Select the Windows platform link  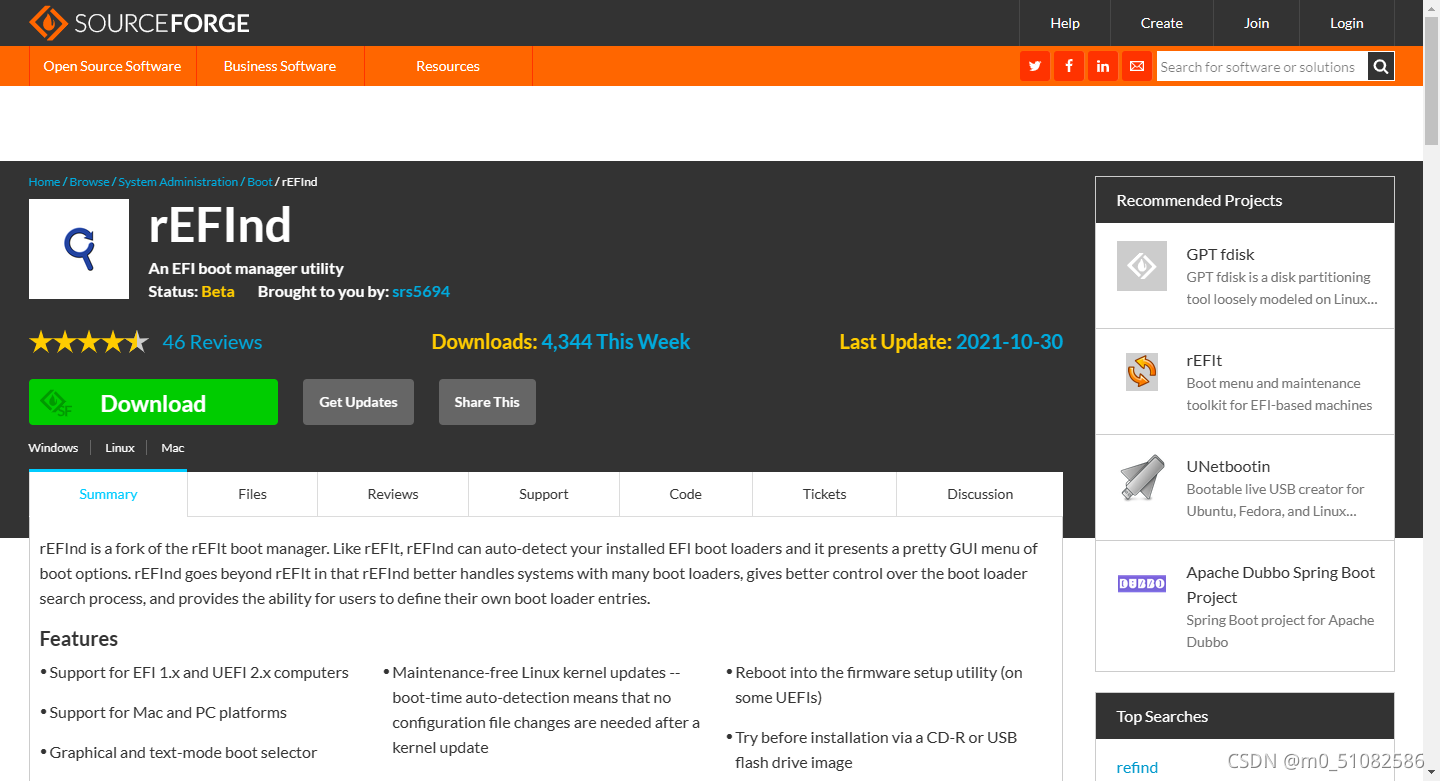[x=53, y=448]
